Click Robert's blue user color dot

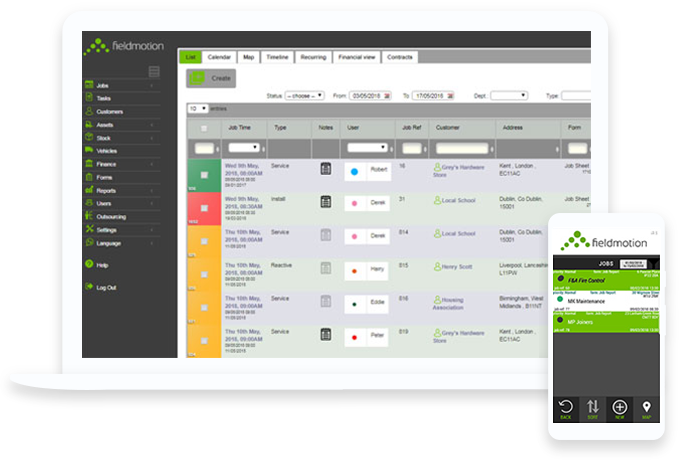click(354, 172)
